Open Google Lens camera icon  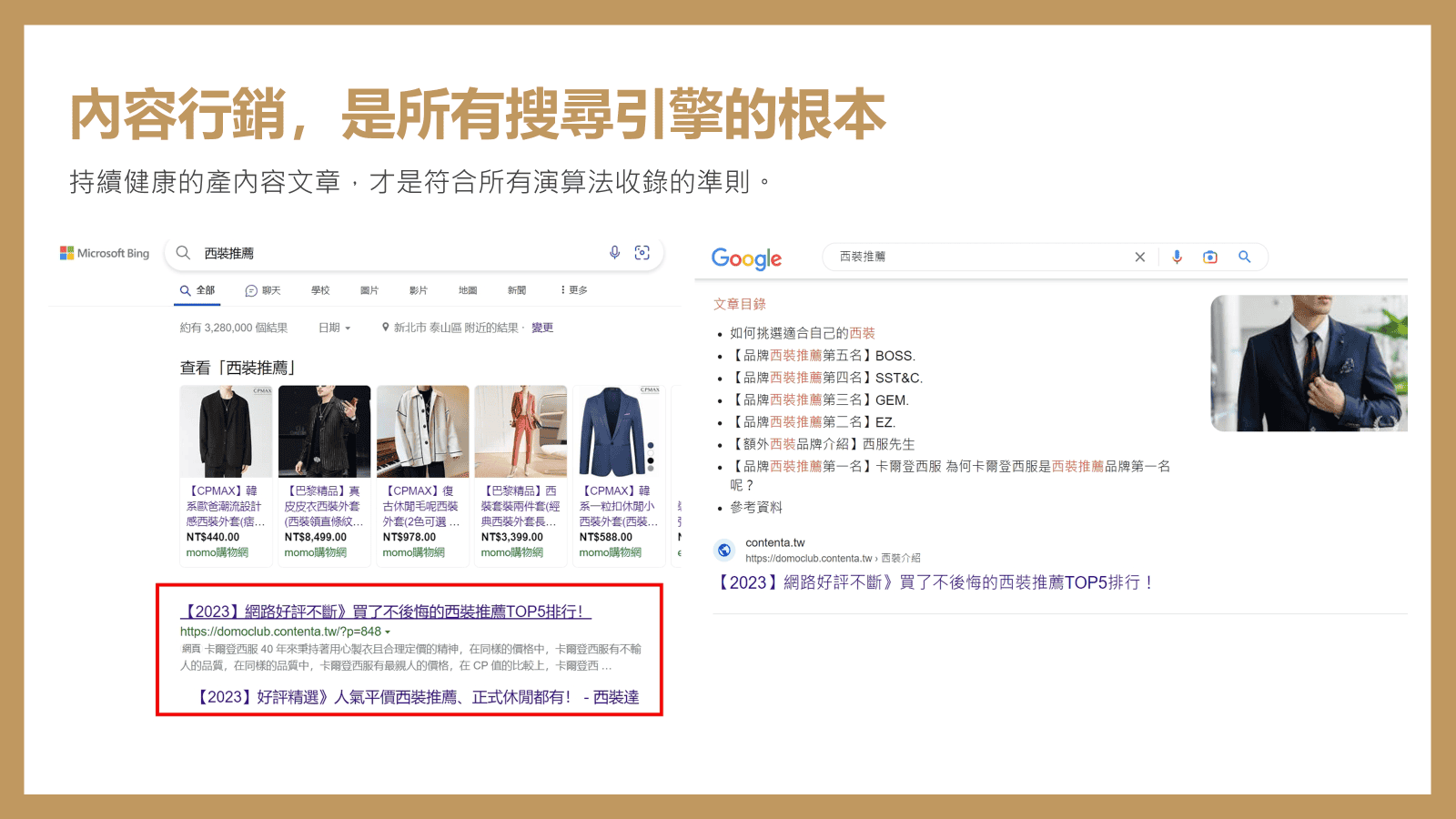point(1210,258)
